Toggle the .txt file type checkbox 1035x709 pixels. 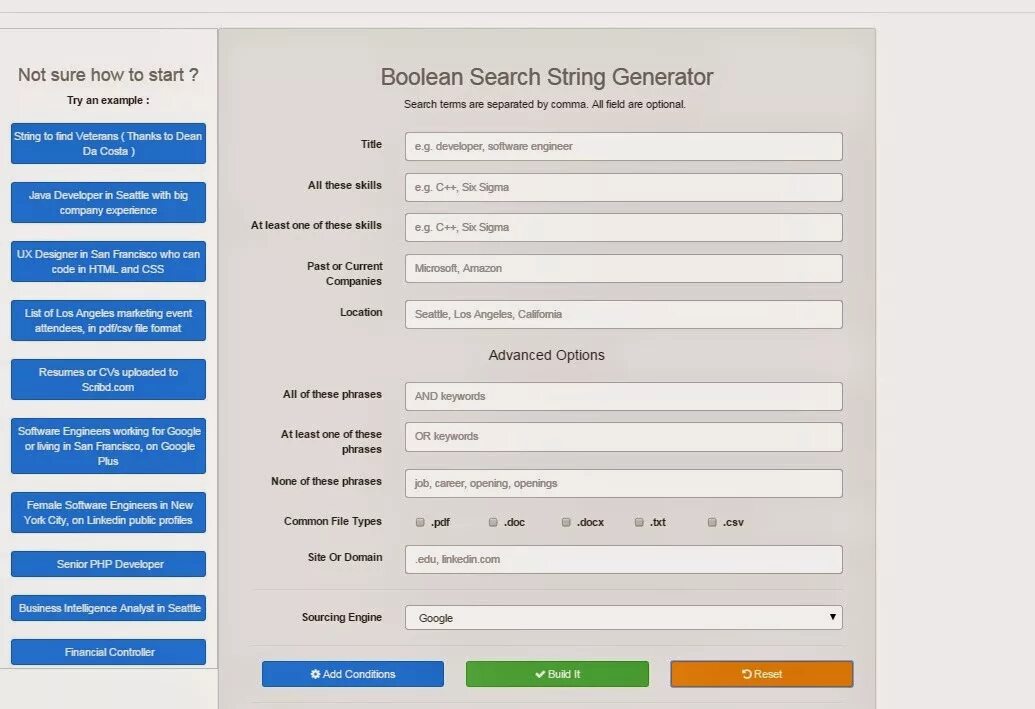tap(638, 521)
